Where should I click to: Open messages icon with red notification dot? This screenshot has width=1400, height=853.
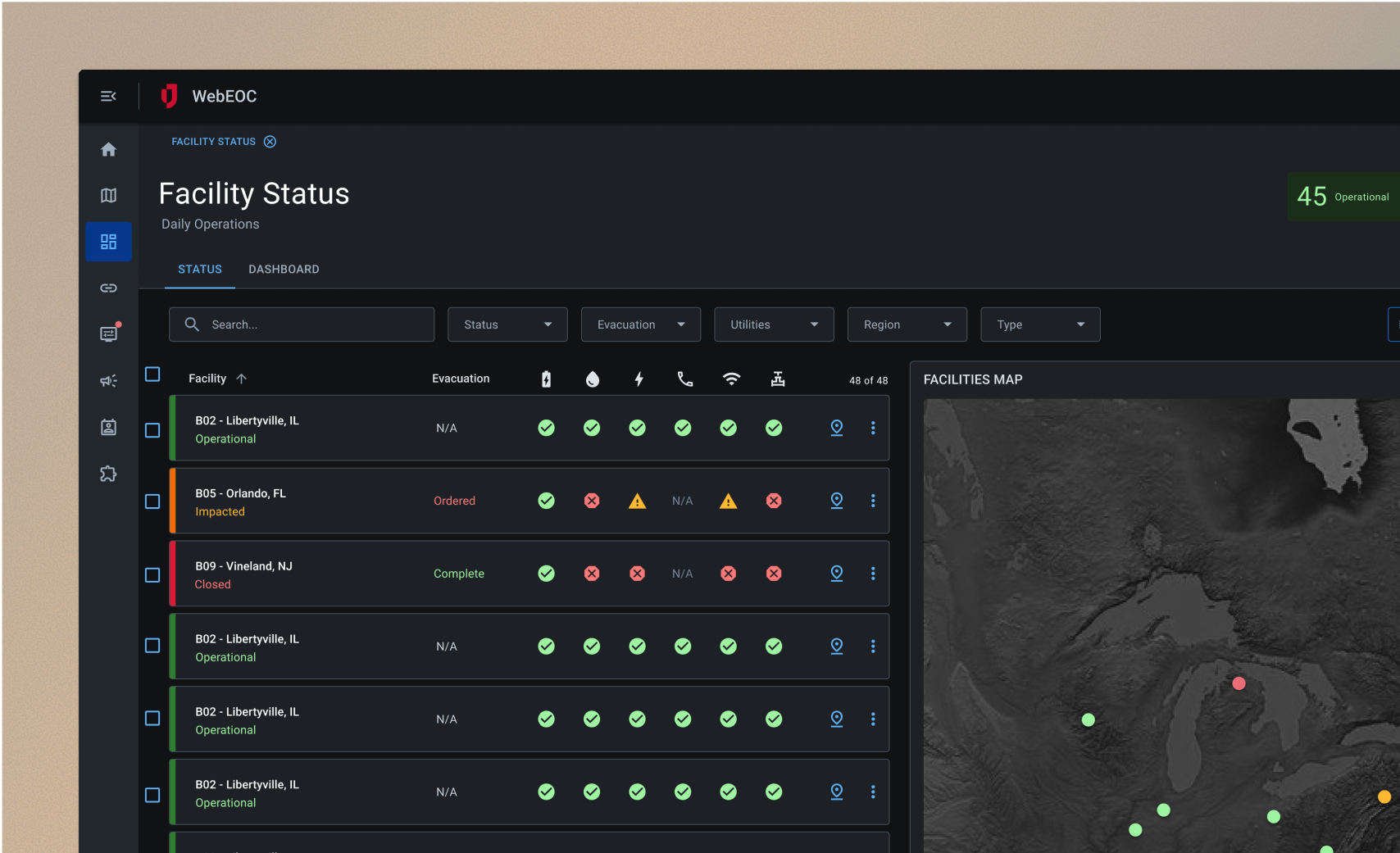[108, 333]
